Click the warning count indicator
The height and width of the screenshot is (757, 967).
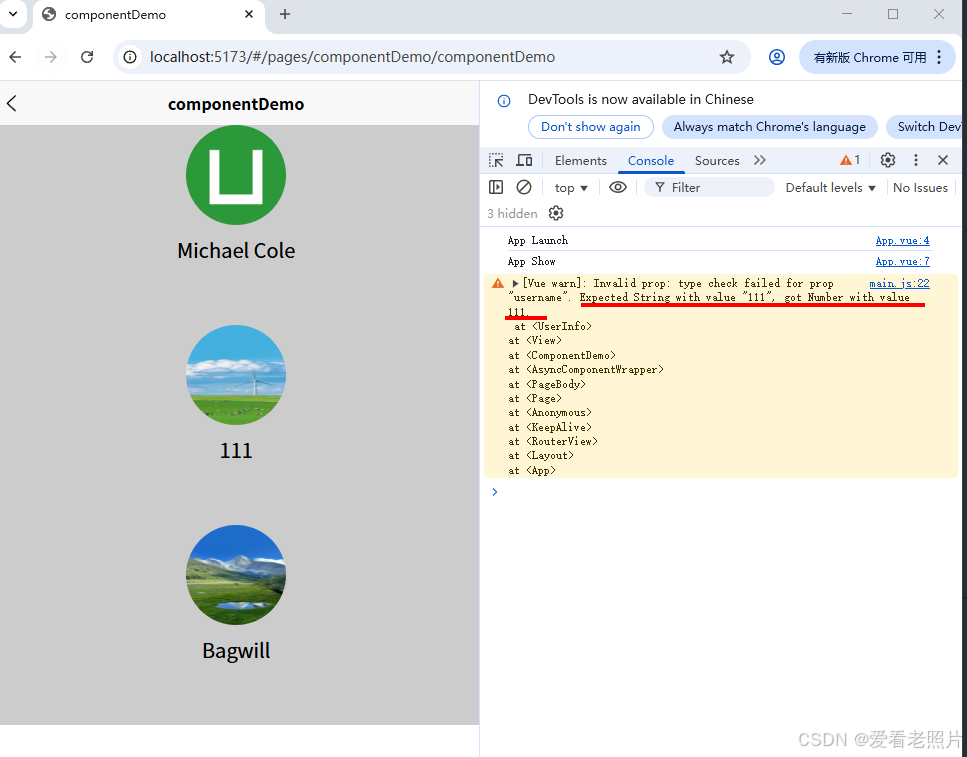(x=850, y=160)
